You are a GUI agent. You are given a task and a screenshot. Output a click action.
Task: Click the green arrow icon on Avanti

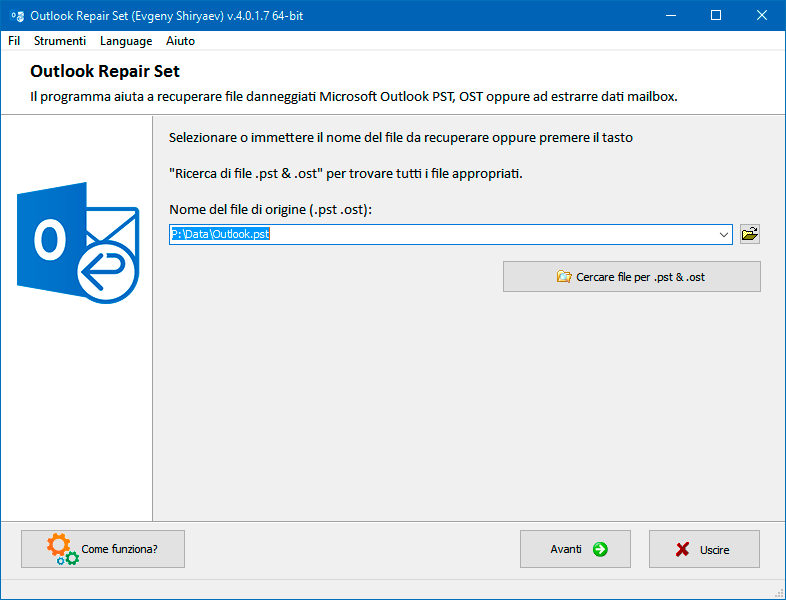point(600,549)
